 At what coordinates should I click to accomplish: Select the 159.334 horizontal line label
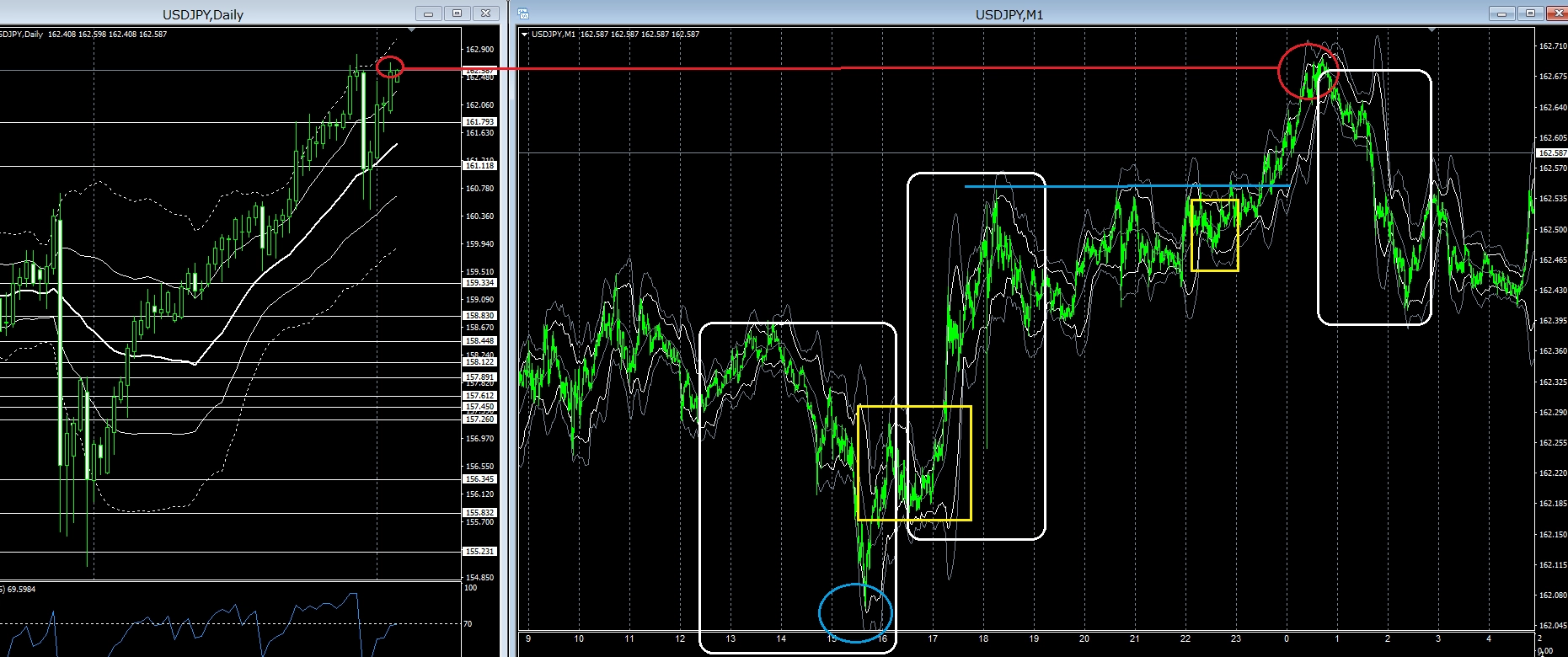479,283
